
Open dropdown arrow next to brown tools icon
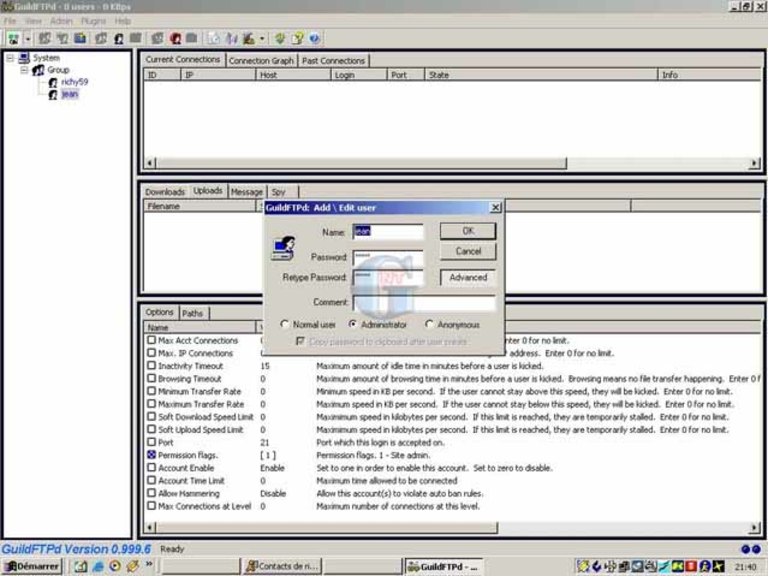[x=262, y=38]
